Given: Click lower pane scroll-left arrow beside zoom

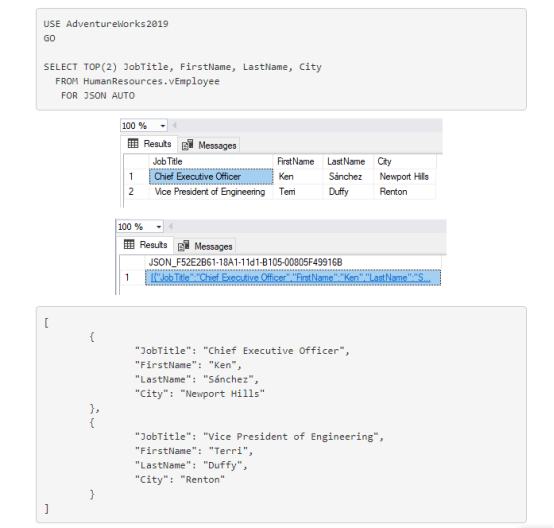Looking at the screenshot, I should 170,226.
